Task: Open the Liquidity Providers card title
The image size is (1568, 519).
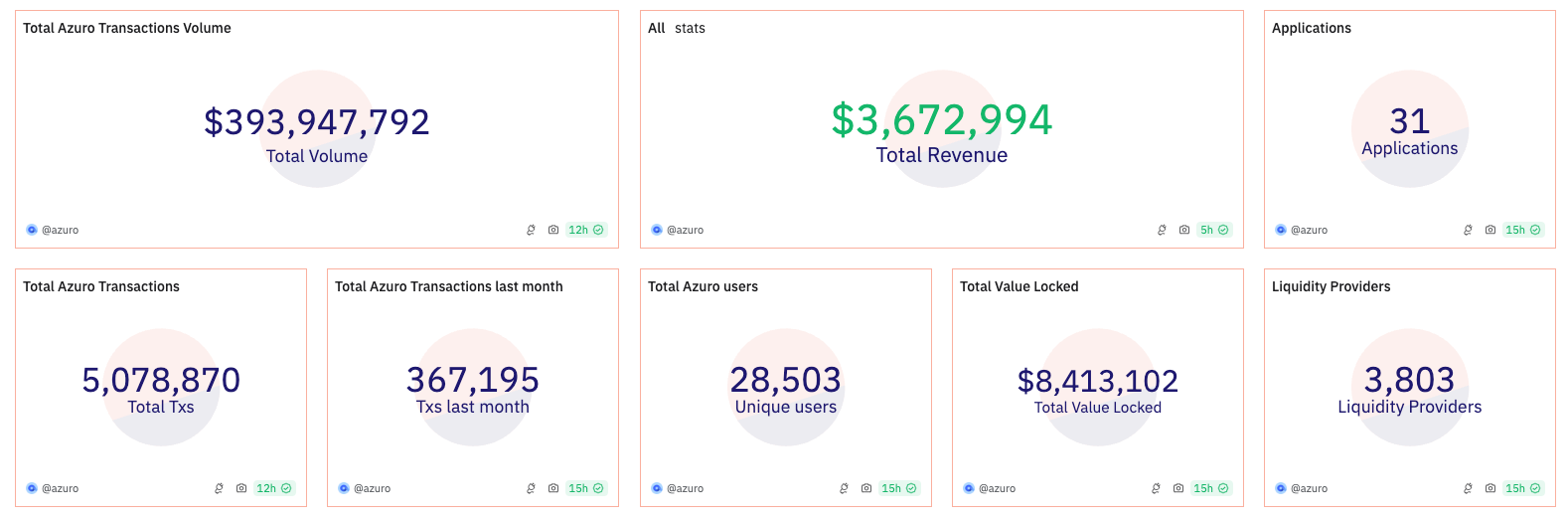Action: click(1332, 286)
